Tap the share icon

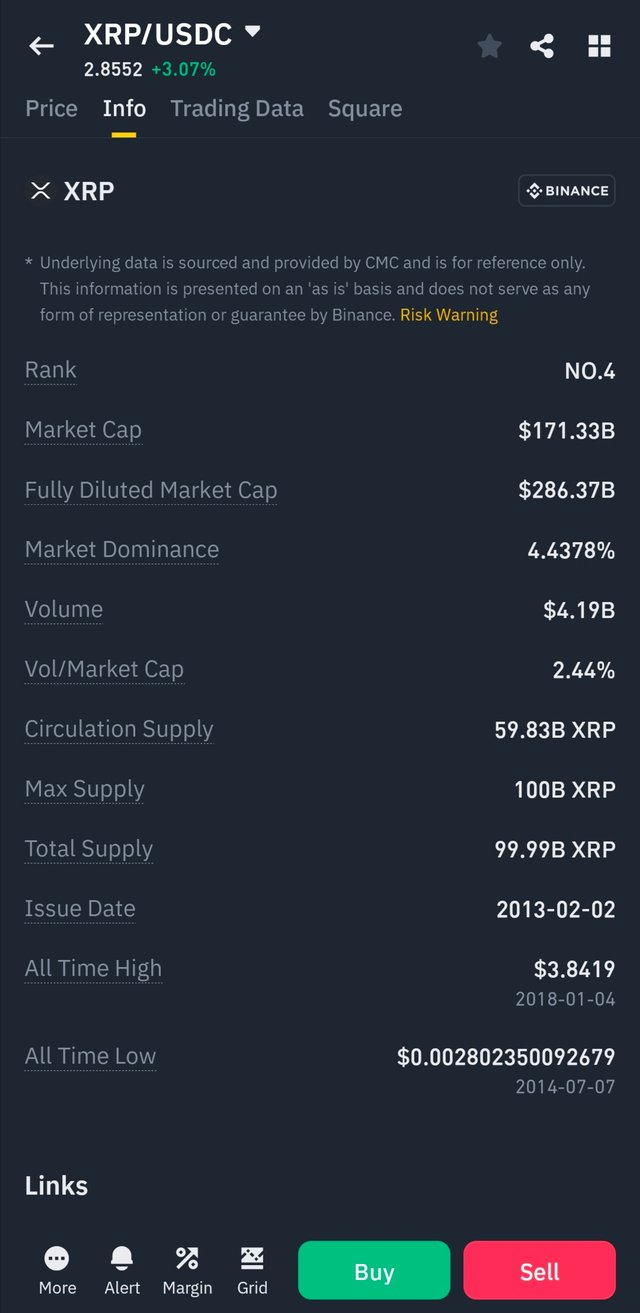pos(542,46)
